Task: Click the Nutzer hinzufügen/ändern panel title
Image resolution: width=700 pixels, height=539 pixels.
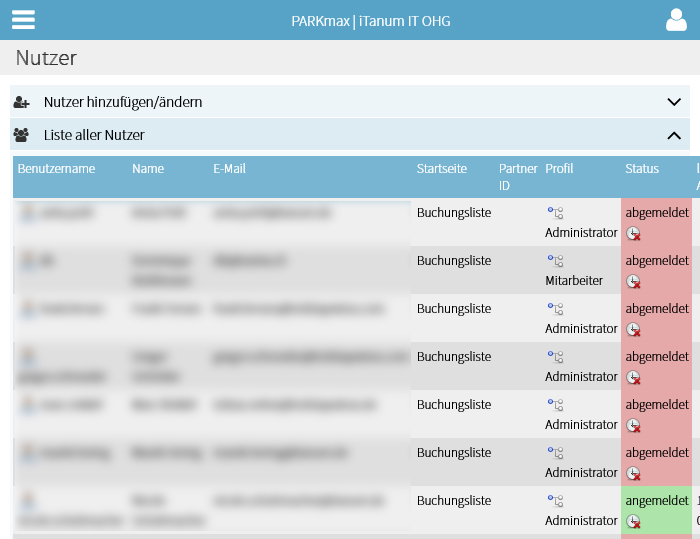Action: (x=123, y=102)
